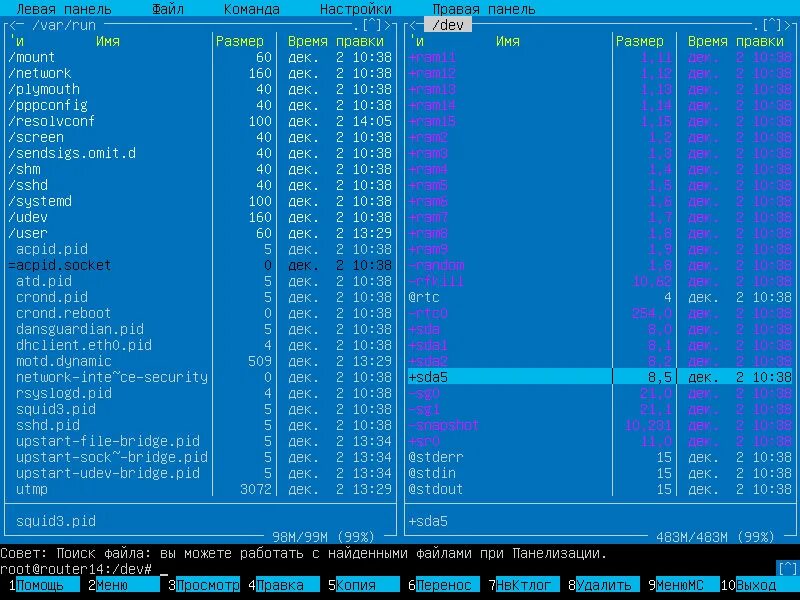The width and height of the screenshot is (800, 600).
Task: Select squid3.pid in the file list
Action: [200, 409]
